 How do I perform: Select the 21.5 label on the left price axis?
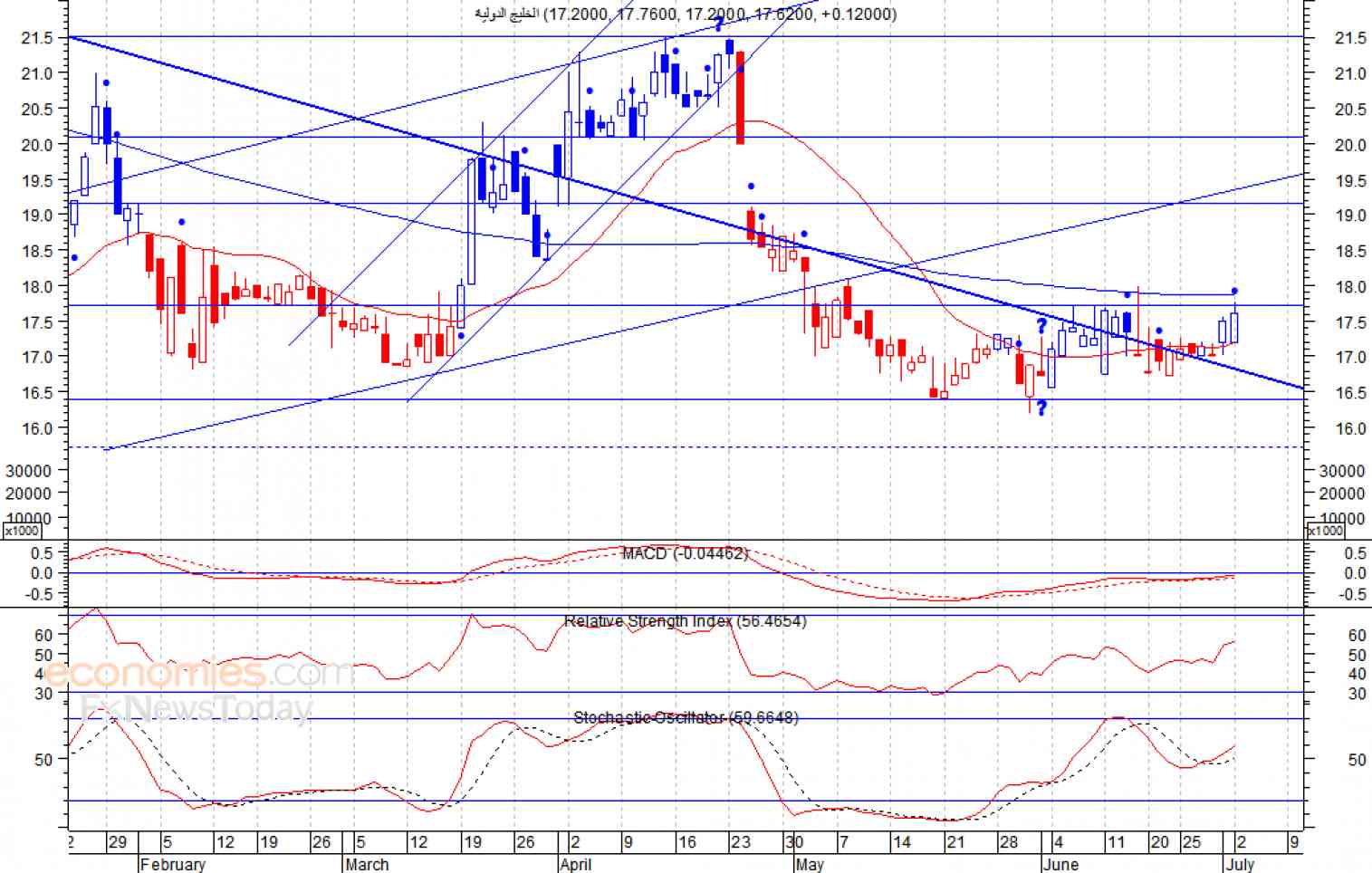coord(36,38)
